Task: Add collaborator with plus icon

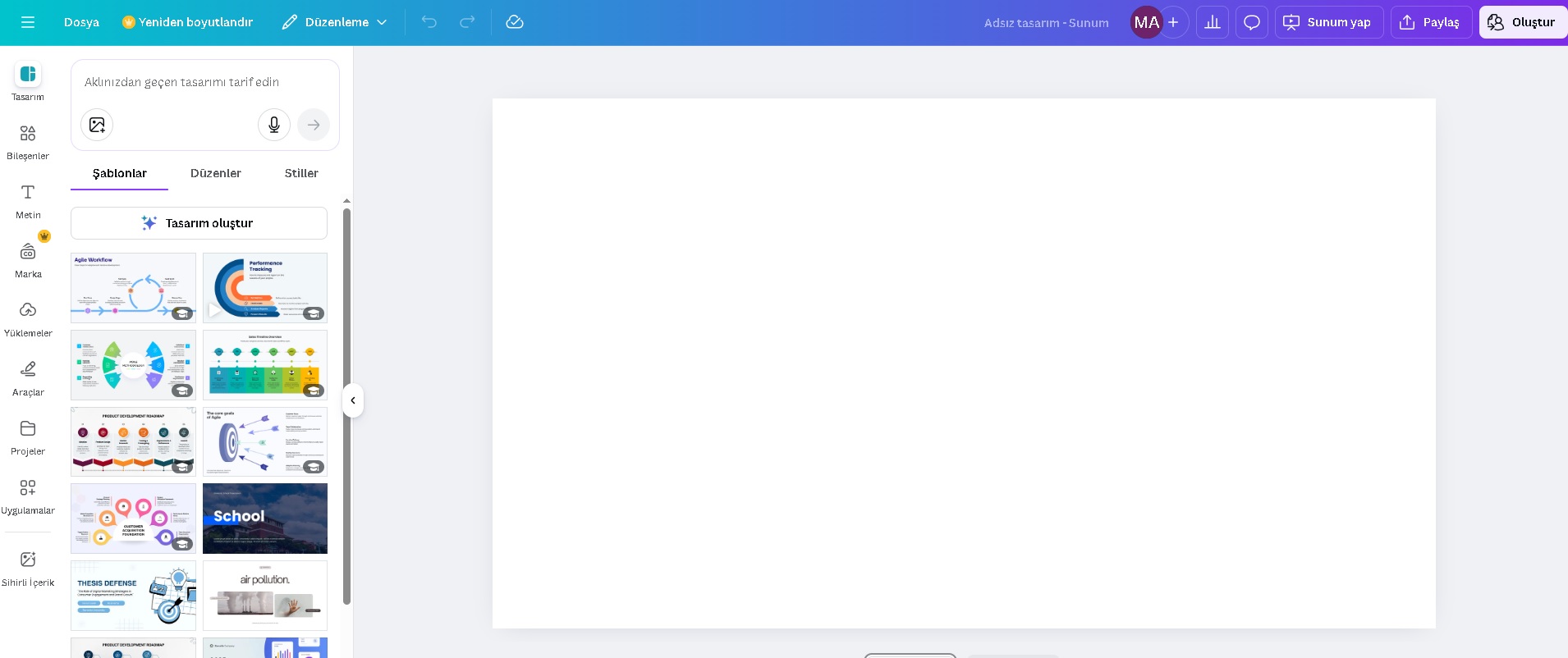Action: pyautogui.click(x=1173, y=22)
